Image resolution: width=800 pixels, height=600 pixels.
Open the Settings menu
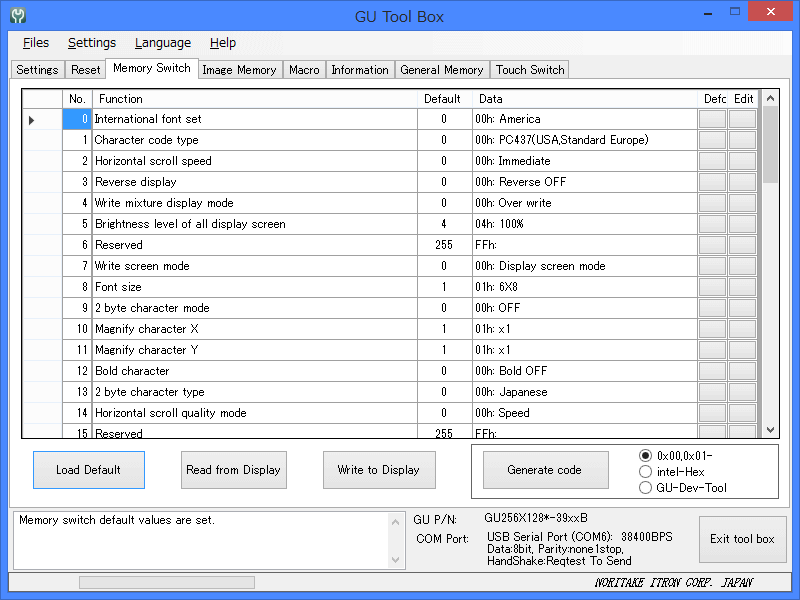(92, 43)
